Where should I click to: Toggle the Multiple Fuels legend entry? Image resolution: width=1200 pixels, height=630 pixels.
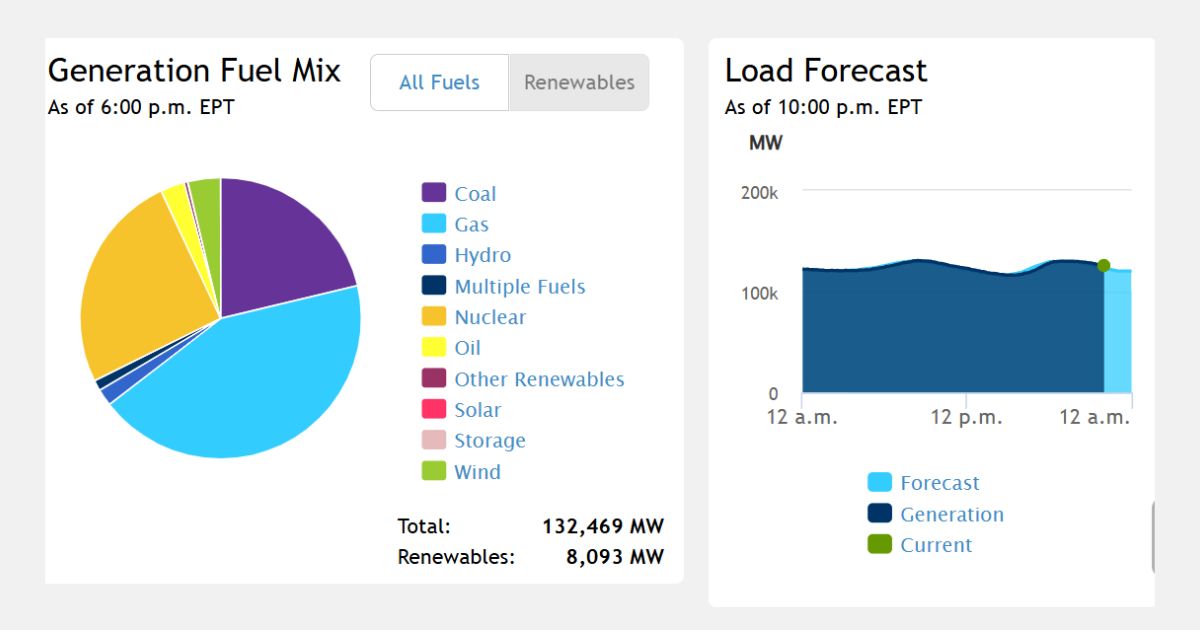click(x=519, y=286)
